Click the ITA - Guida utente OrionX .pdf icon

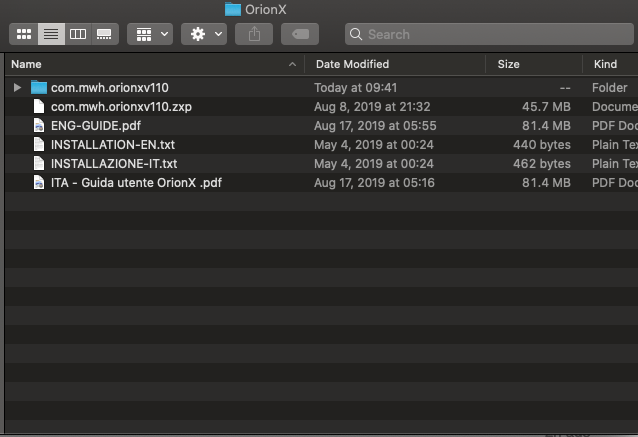39,183
